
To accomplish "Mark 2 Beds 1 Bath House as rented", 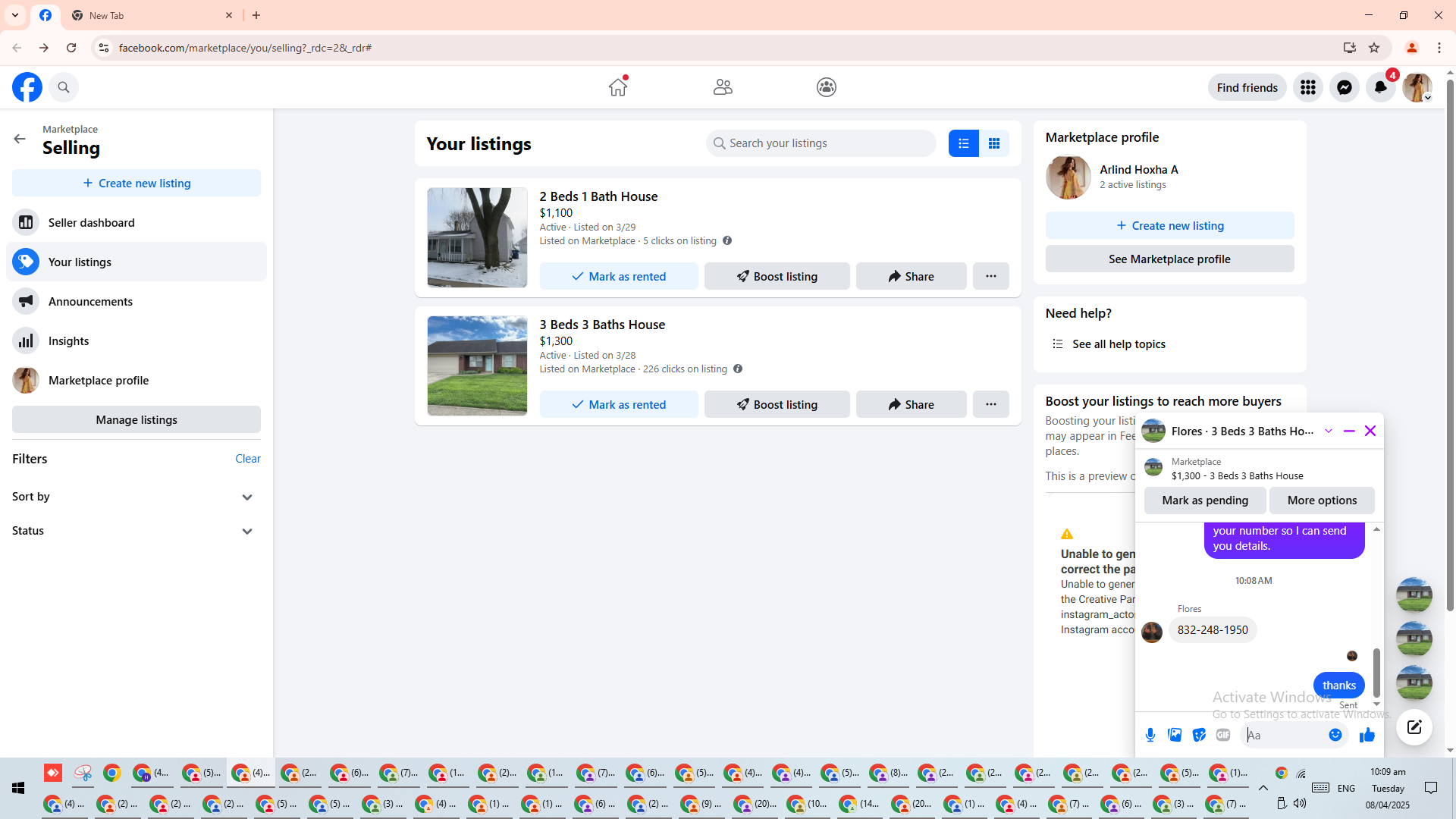I will point(618,276).
